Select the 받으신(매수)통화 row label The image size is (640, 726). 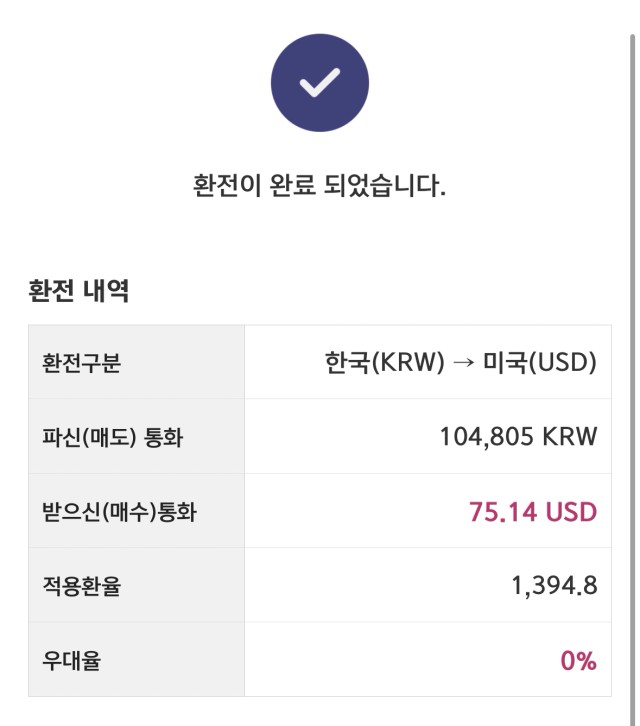point(119,512)
